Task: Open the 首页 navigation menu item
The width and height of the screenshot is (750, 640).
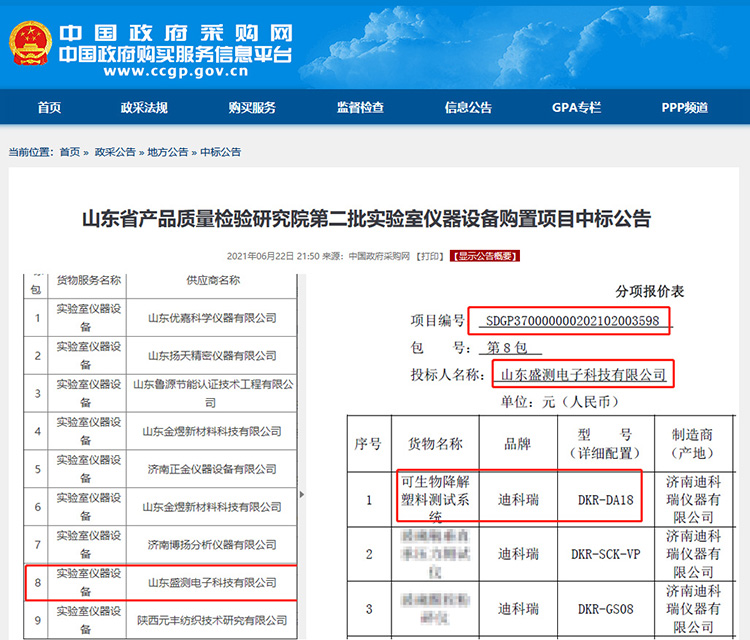Action: click(x=49, y=108)
